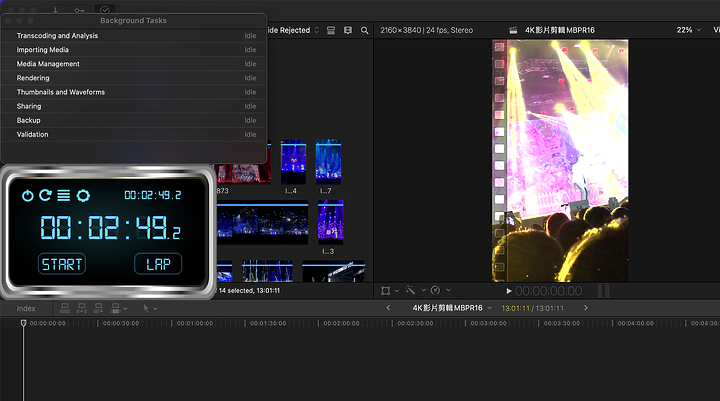Click the append clip edit icon

pos(98,308)
